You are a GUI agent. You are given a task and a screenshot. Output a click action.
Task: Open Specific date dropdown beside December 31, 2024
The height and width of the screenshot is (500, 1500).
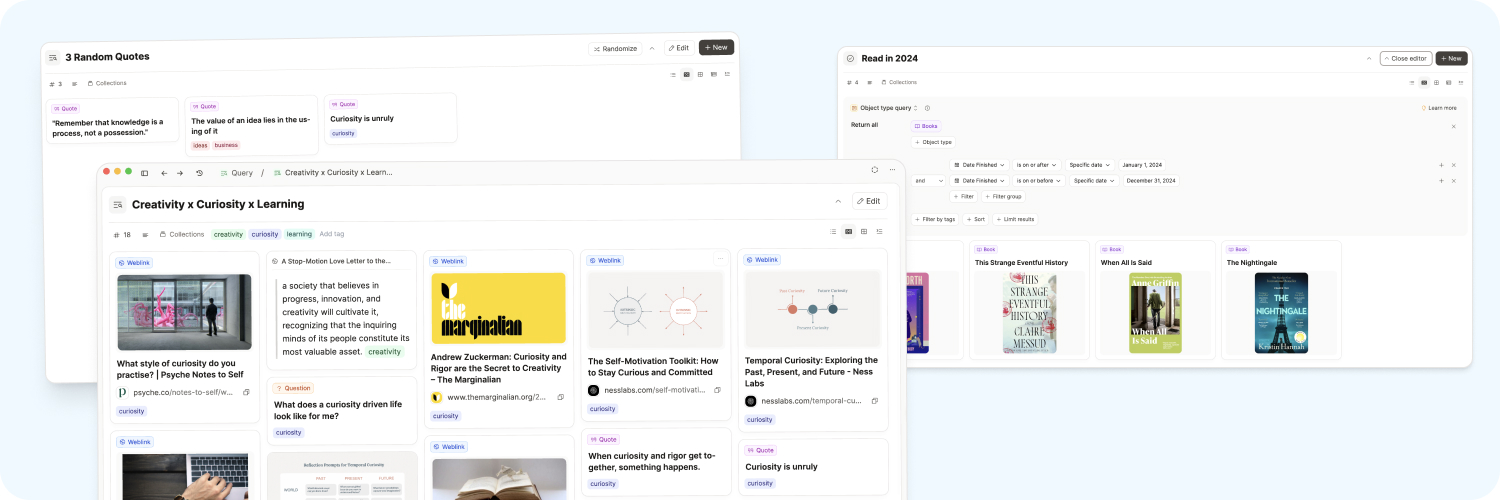(x=1094, y=181)
